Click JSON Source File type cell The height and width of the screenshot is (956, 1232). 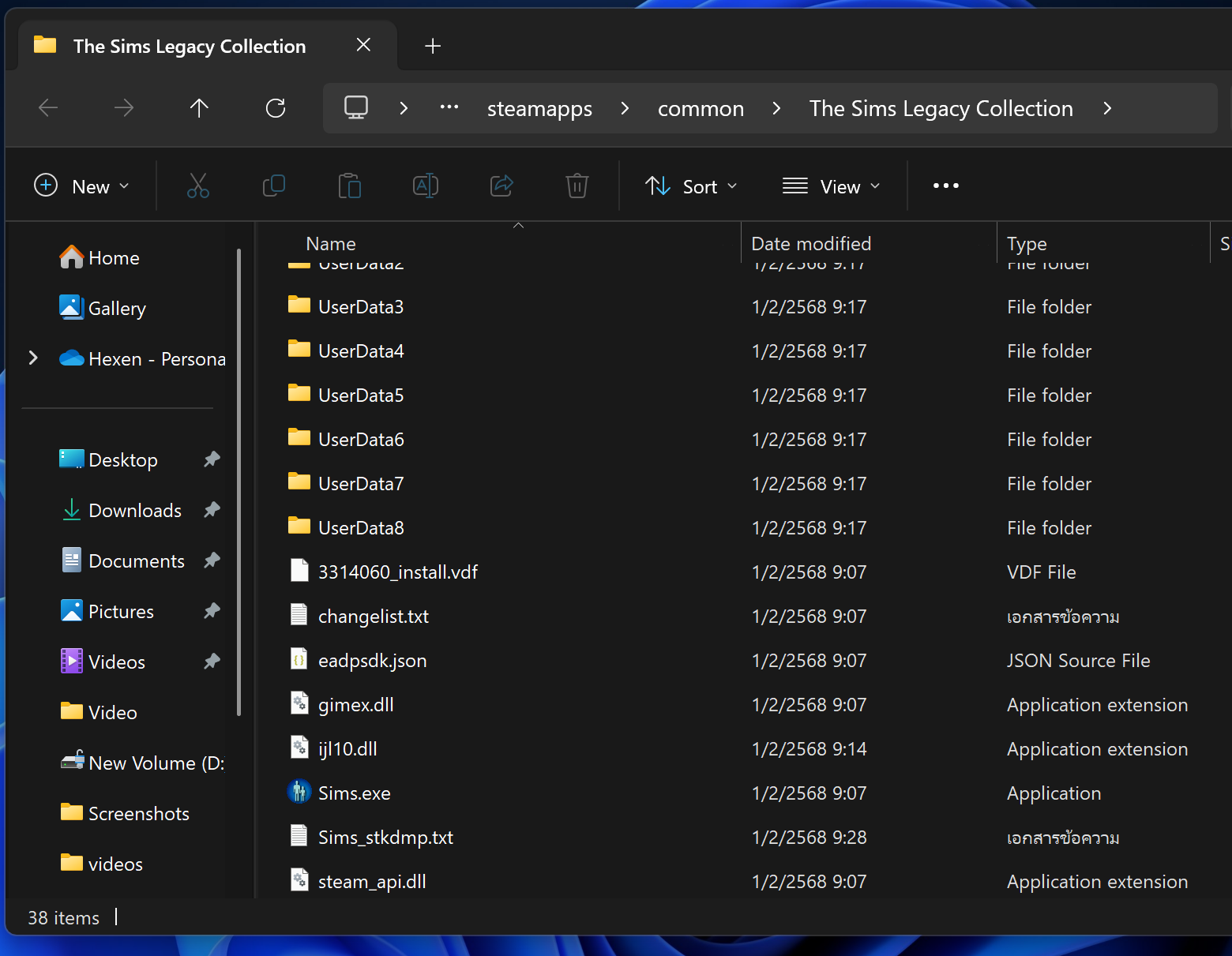tap(1078, 661)
